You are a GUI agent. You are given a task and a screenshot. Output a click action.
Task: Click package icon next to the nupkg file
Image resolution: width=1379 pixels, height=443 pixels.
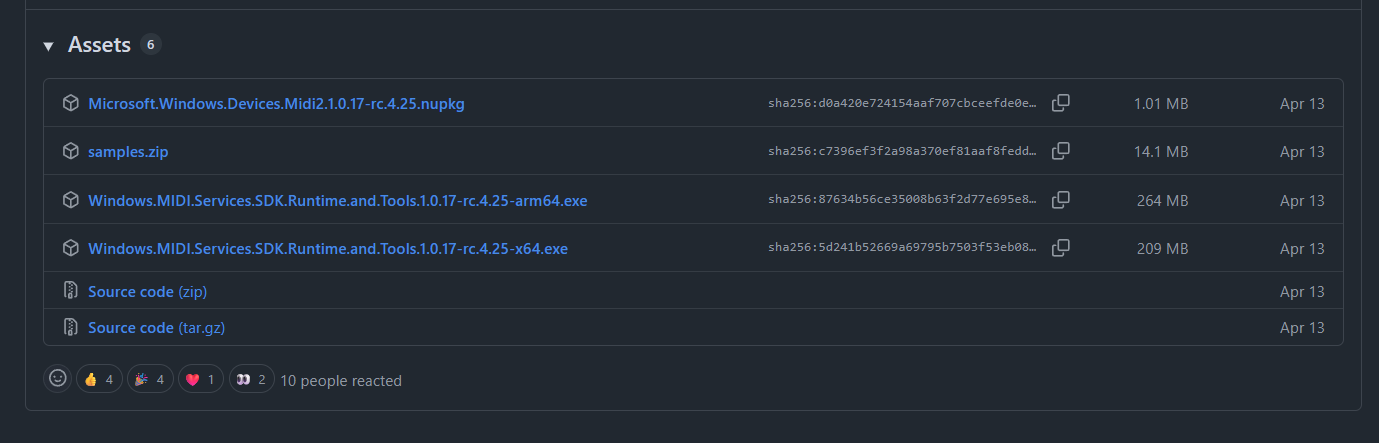pyautogui.click(x=71, y=103)
